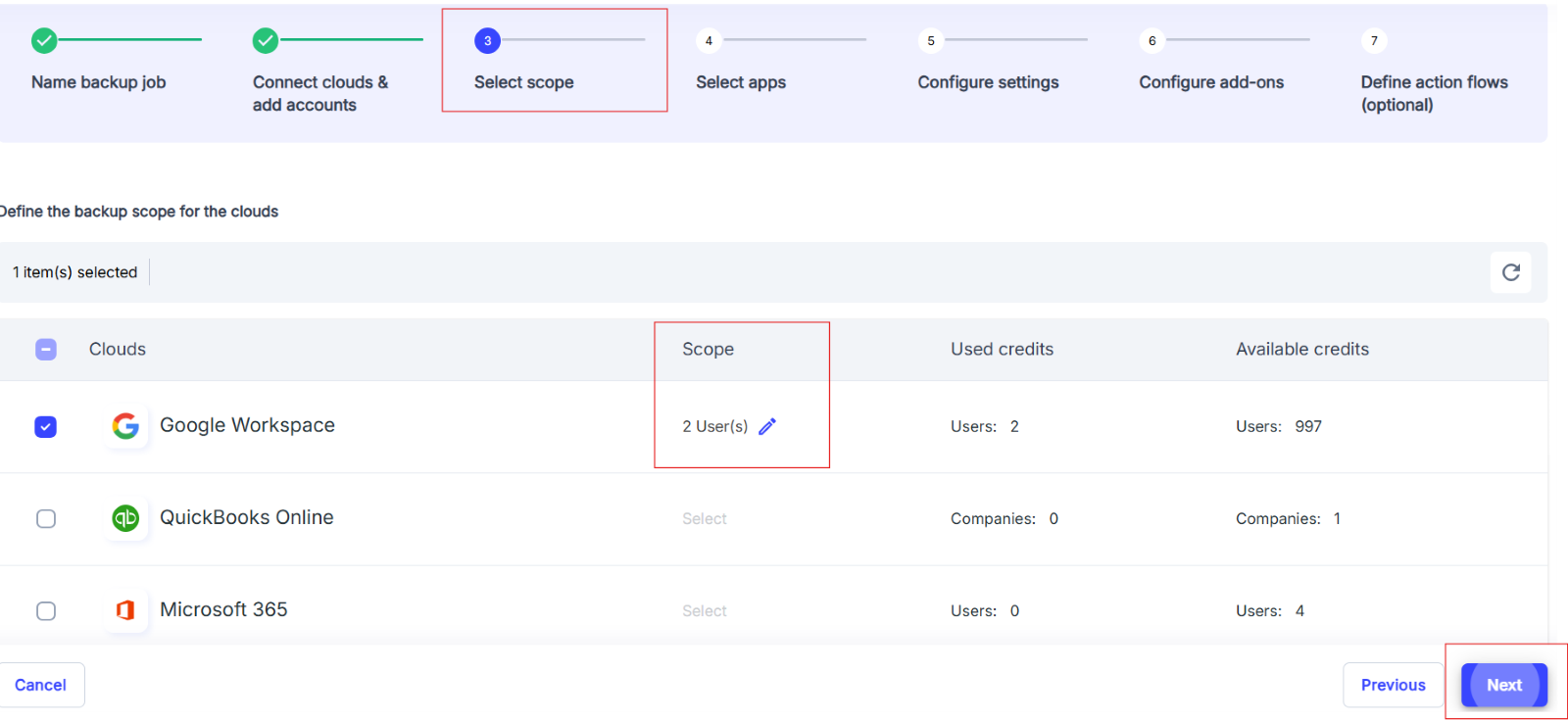1568x720 pixels.
Task: Click Select scope link for QuickBooks Online
Action: [705, 518]
